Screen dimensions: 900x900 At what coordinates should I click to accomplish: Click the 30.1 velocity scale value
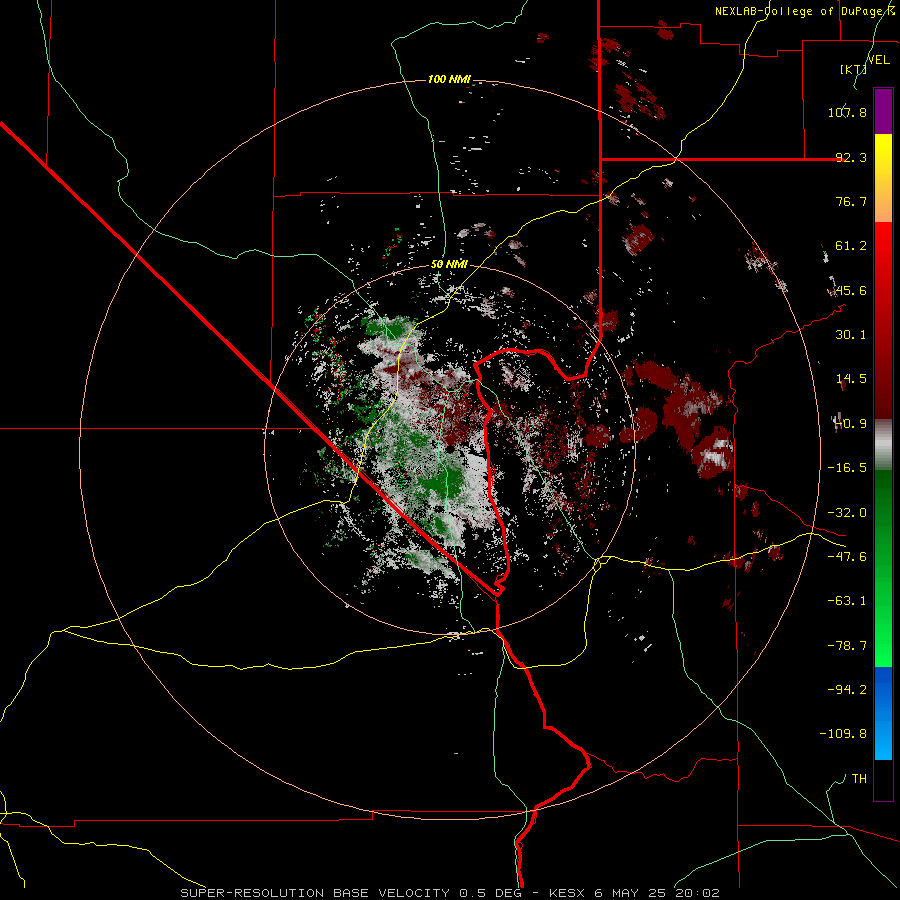pyautogui.click(x=851, y=335)
